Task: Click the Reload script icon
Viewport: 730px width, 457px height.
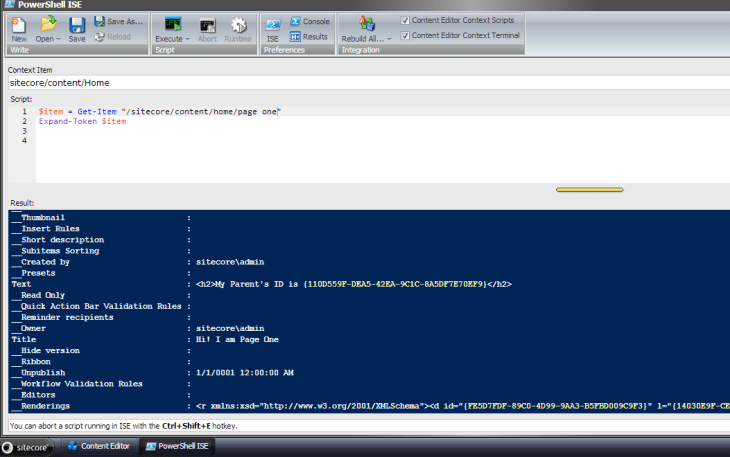Action: tap(113, 37)
